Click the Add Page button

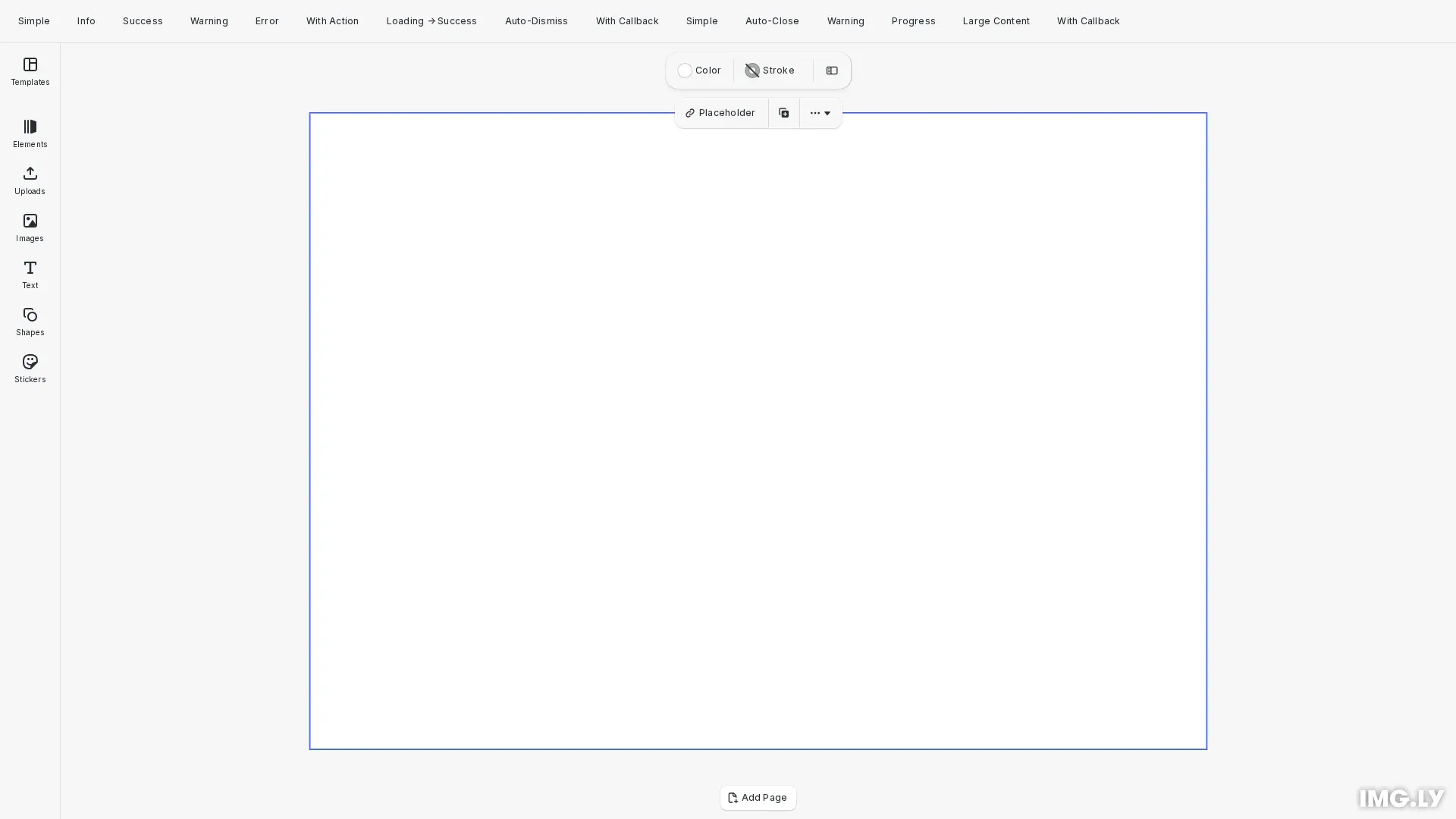click(x=758, y=798)
